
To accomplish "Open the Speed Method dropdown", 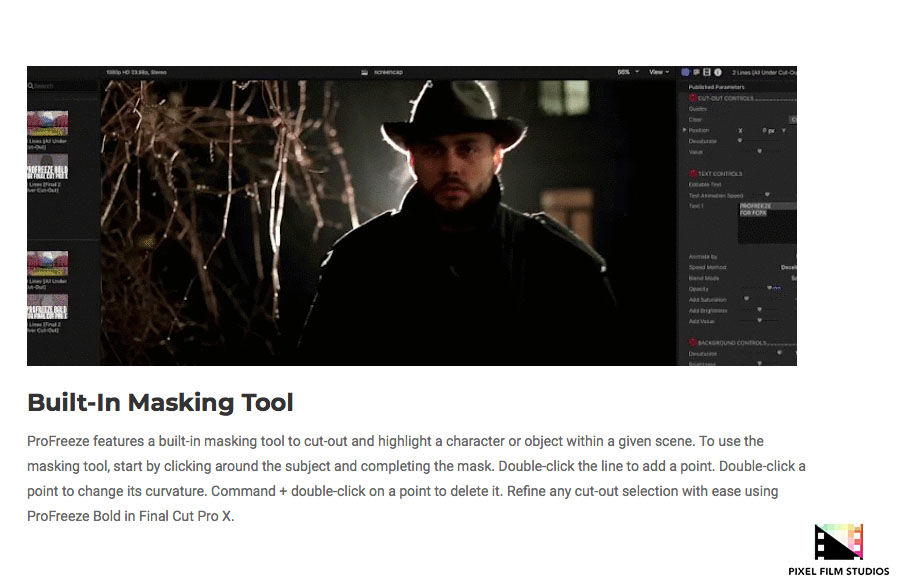I will 788,267.
